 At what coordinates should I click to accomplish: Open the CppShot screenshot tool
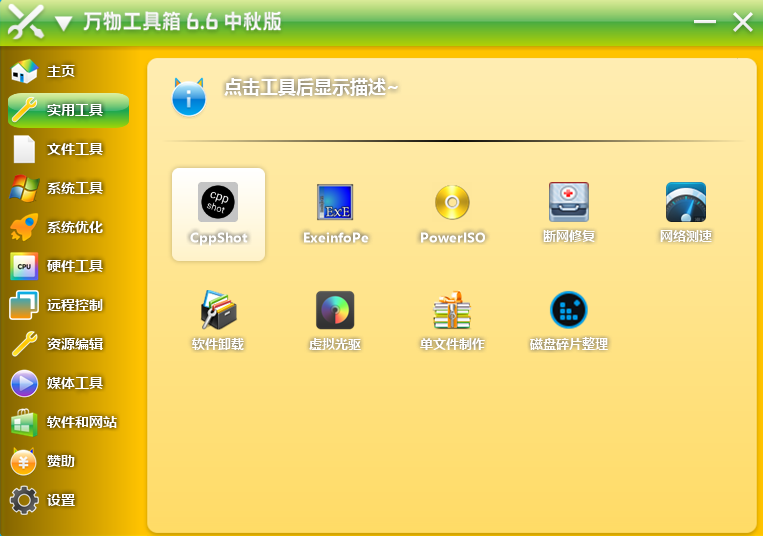[218, 214]
